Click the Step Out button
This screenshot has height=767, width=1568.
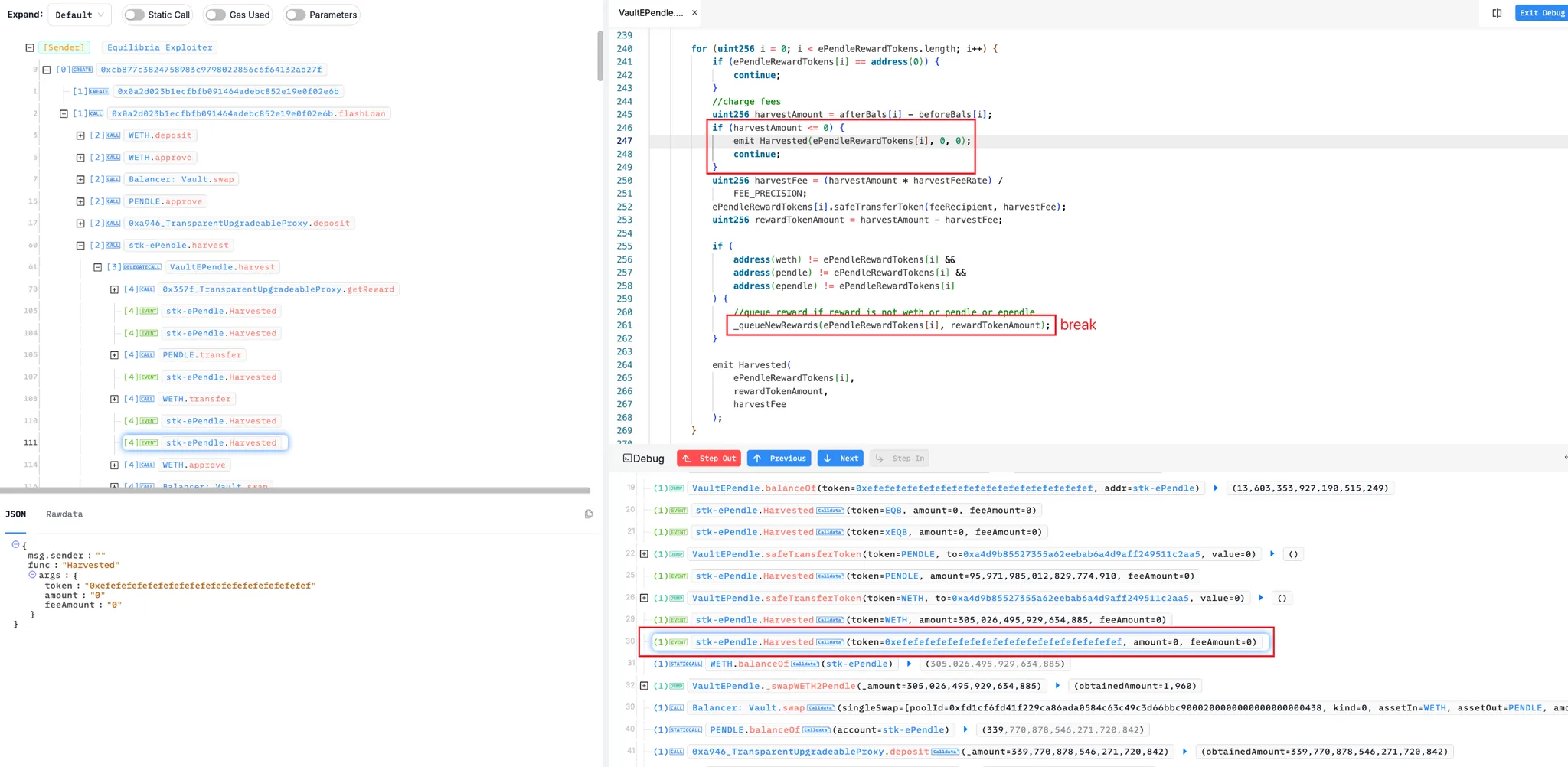709,459
